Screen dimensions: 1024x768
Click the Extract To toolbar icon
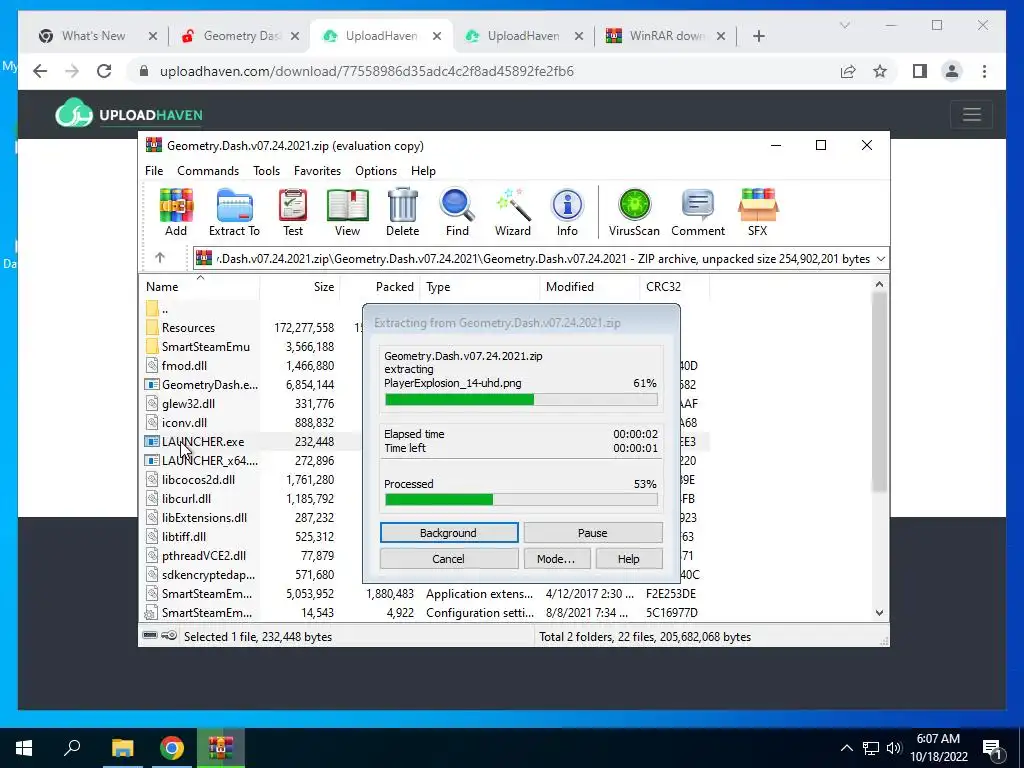pos(234,212)
